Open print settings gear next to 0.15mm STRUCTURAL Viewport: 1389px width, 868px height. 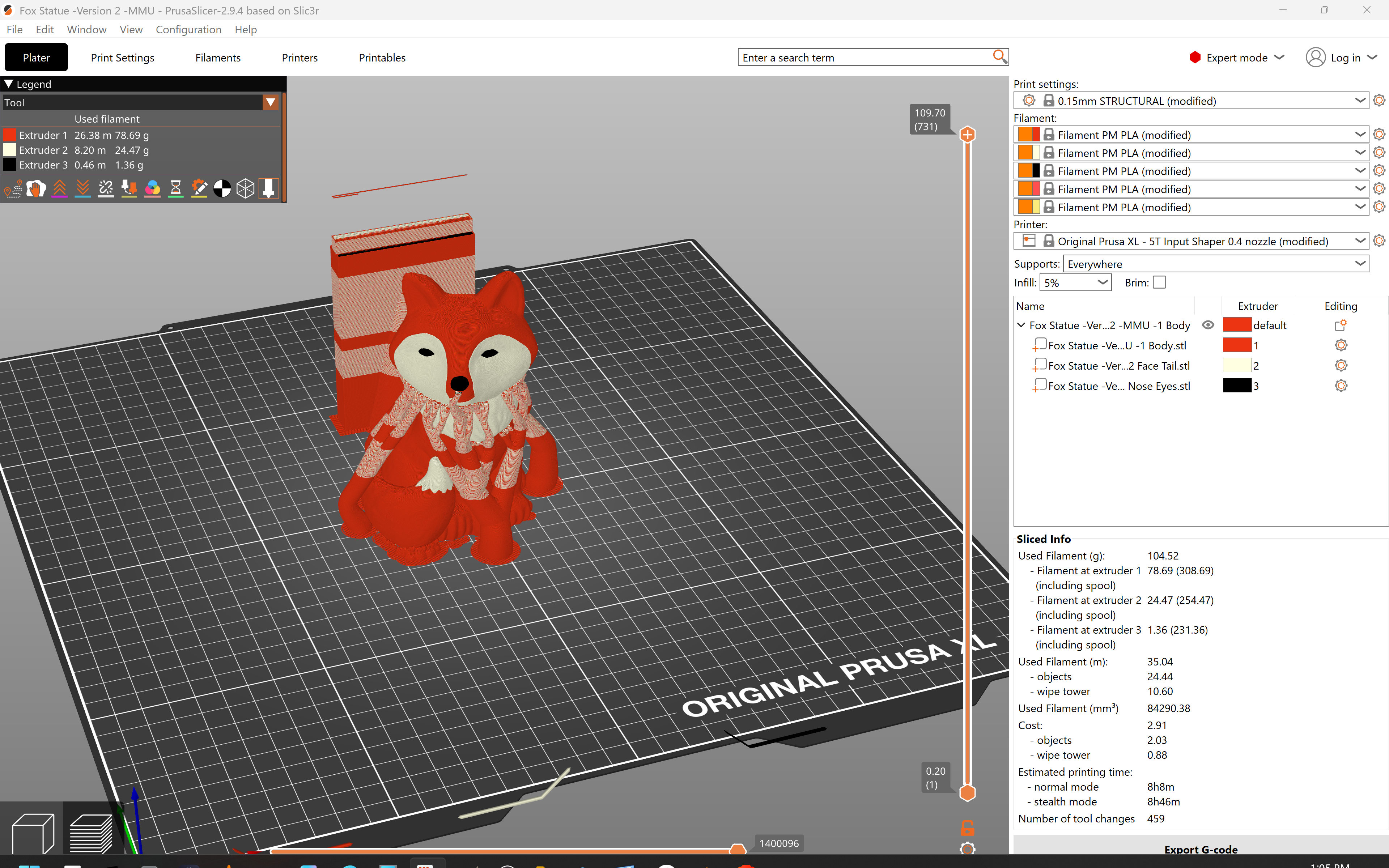tap(1379, 101)
